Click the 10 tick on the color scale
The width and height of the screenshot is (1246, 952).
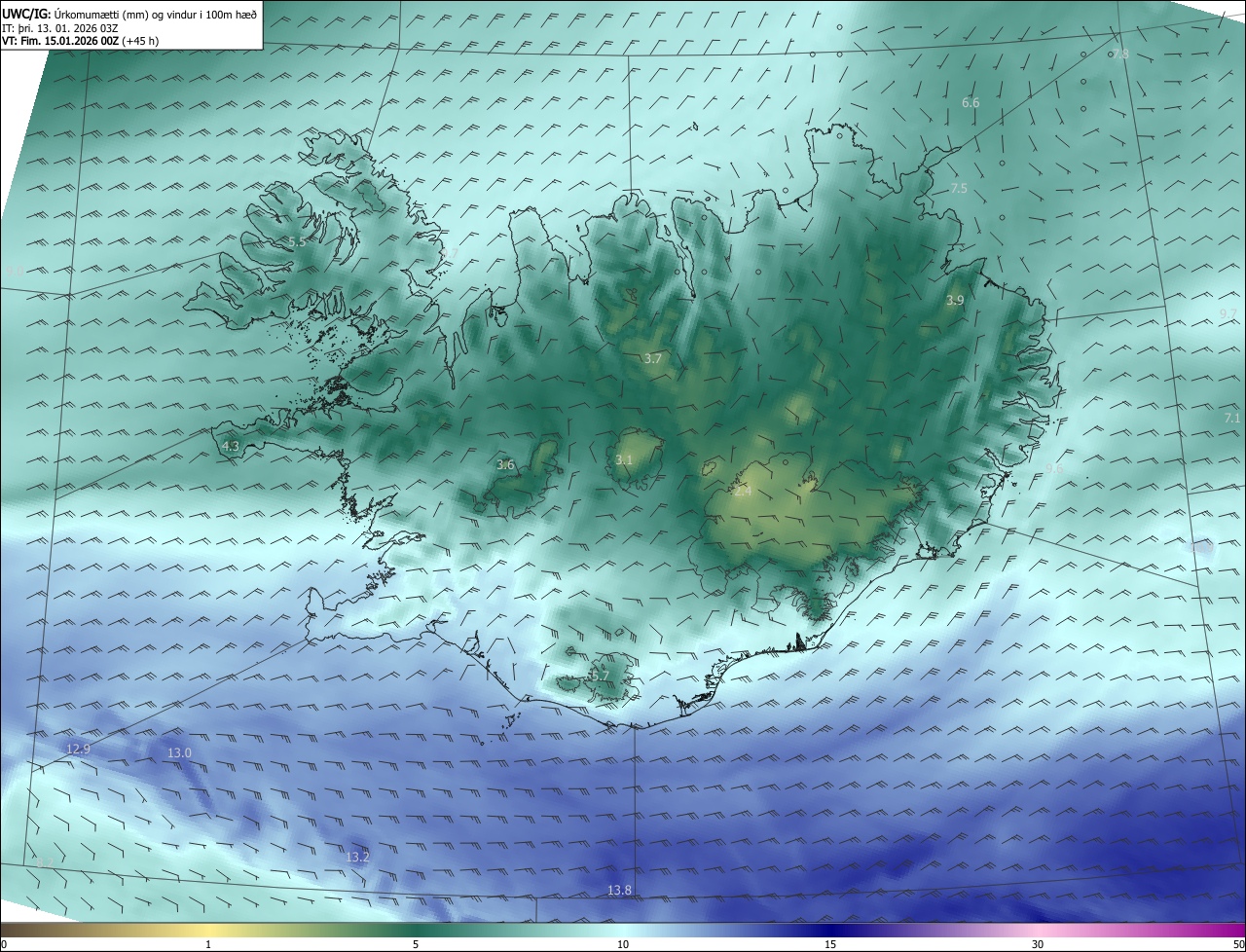click(x=623, y=945)
